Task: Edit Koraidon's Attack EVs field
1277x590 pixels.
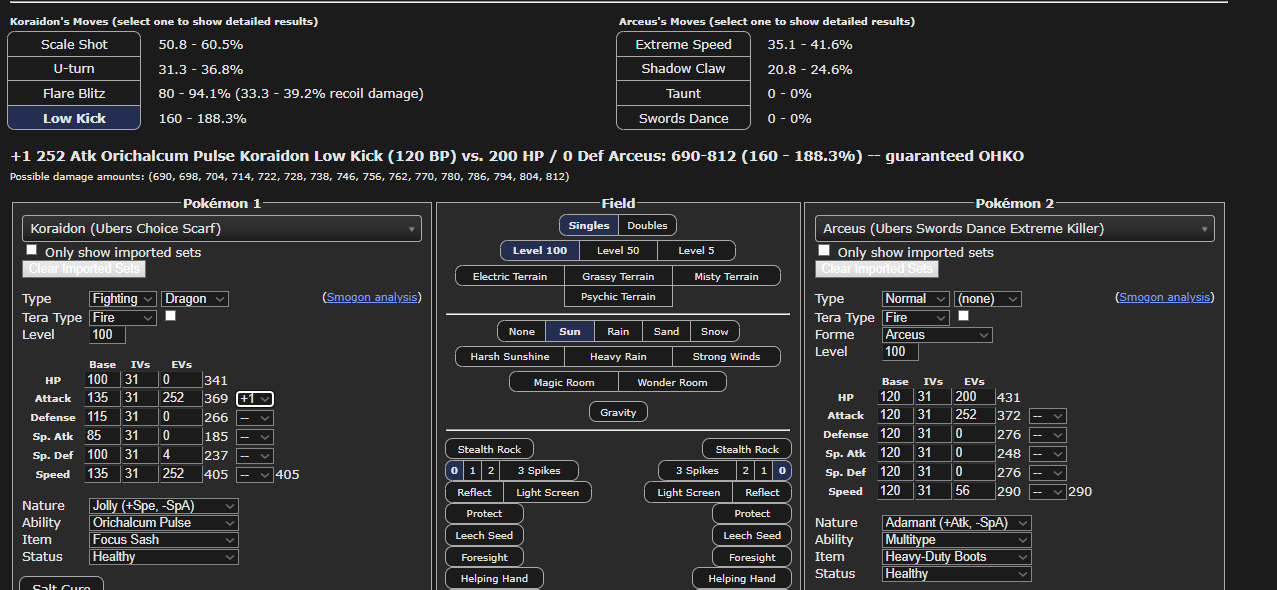Action: tap(180, 399)
